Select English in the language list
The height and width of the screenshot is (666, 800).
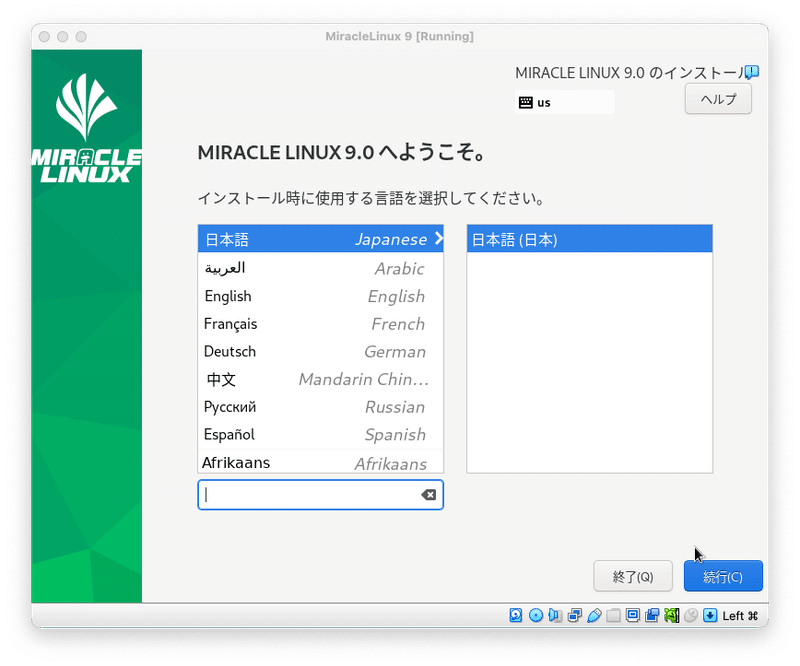320,296
